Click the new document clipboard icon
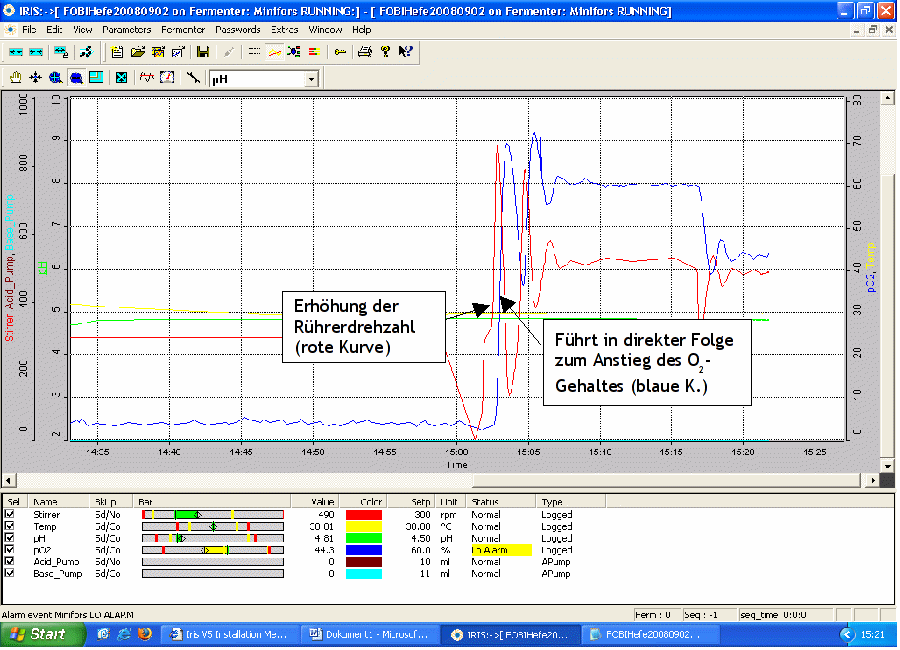The height and width of the screenshot is (650, 900). point(117,52)
